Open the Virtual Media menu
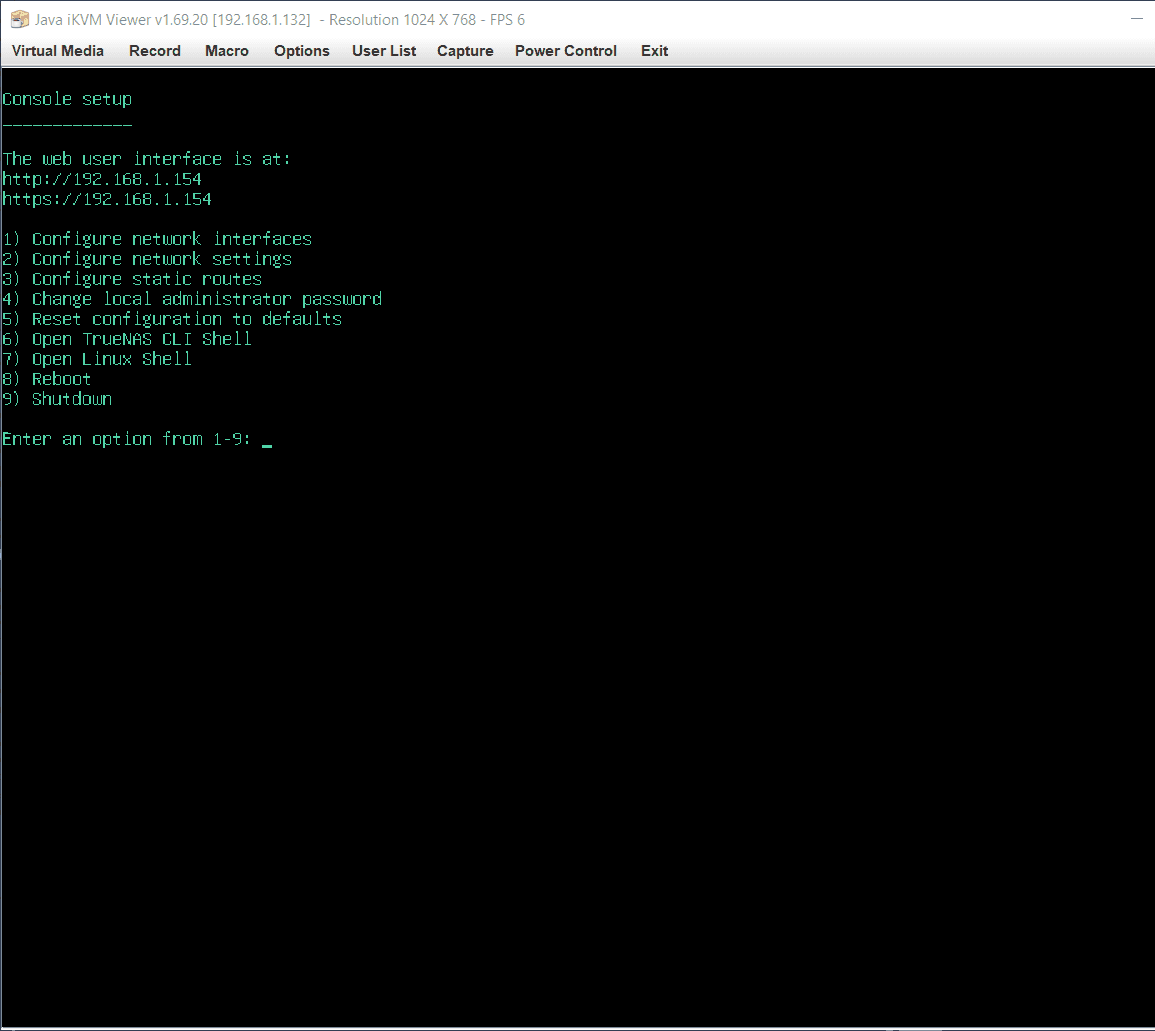 pos(57,51)
